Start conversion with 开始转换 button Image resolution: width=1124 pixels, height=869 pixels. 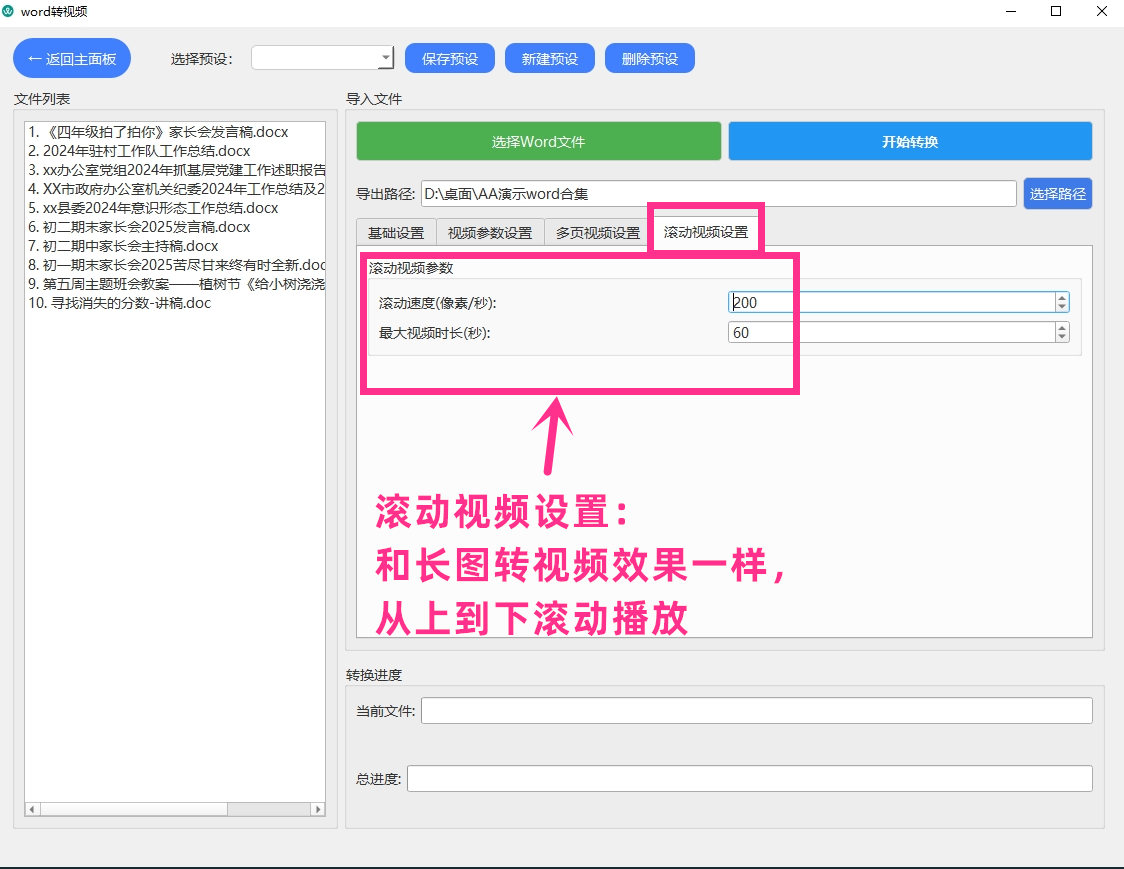(x=910, y=141)
